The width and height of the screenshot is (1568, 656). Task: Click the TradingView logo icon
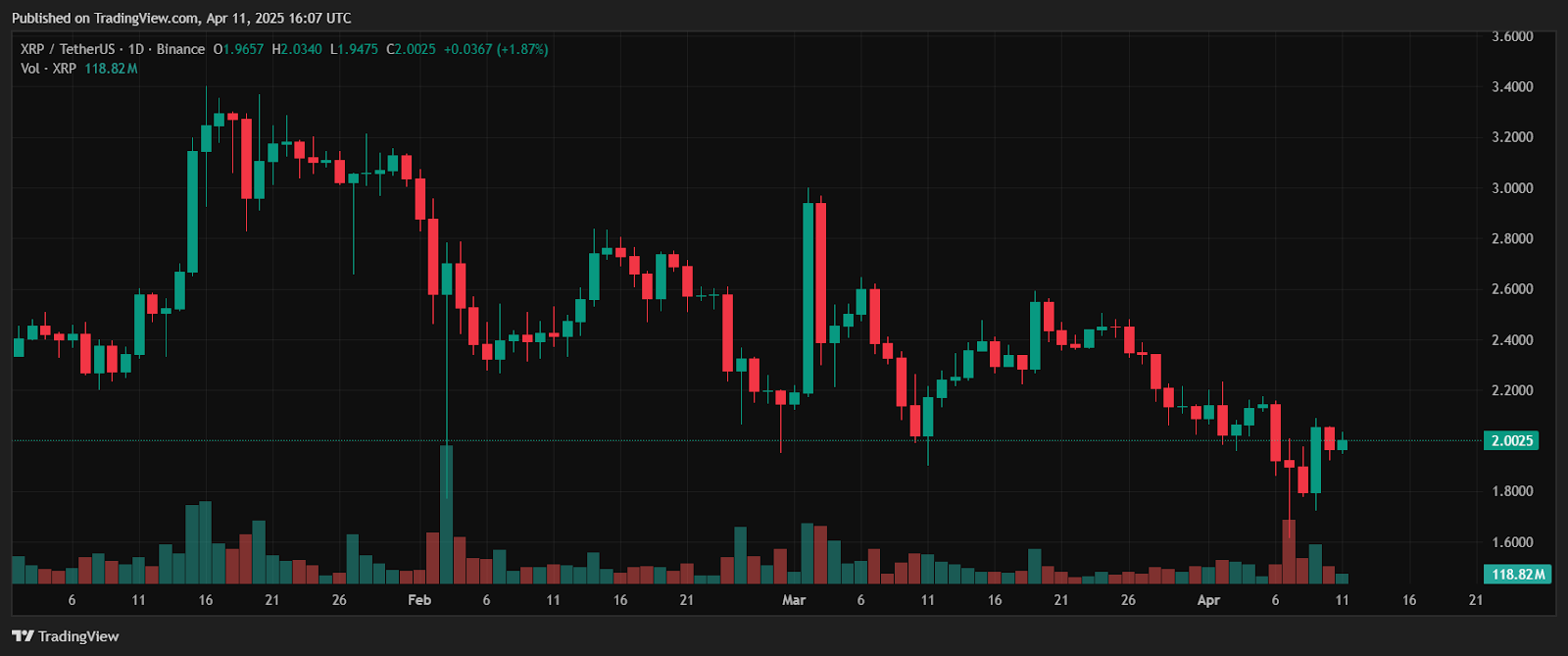point(23,636)
